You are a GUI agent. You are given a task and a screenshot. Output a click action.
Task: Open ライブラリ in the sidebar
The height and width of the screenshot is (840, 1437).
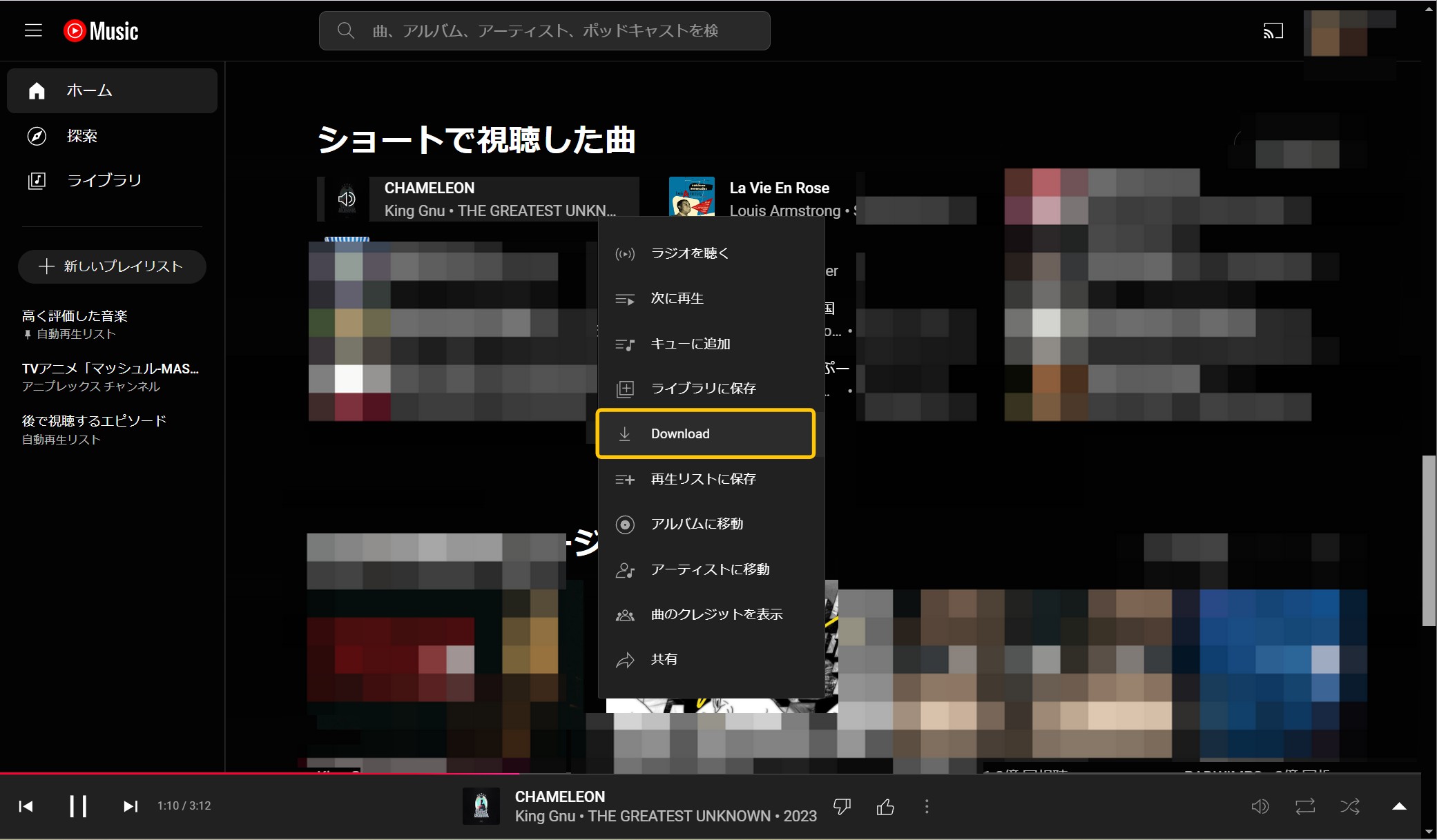(x=112, y=181)
